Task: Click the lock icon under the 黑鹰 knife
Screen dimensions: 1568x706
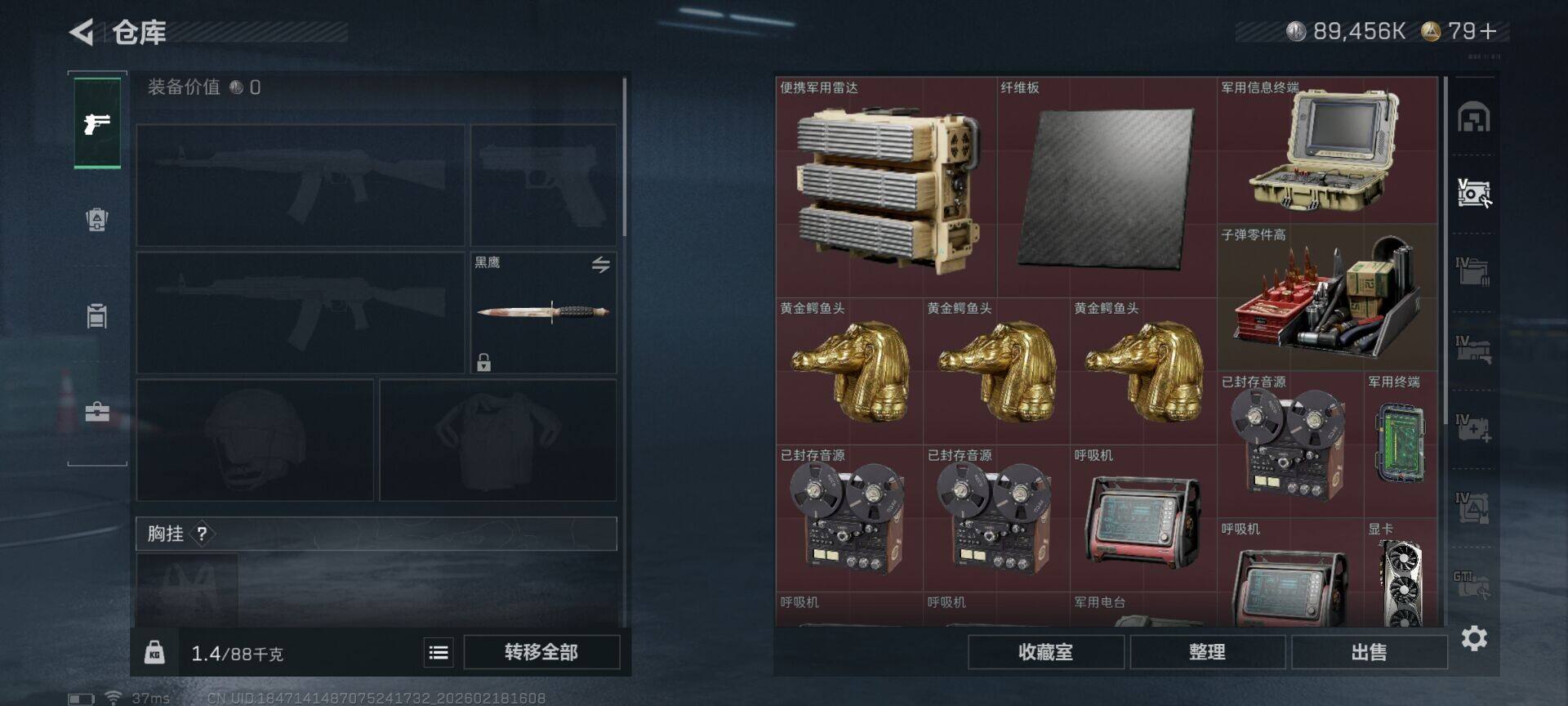Action: coord(483,362)
